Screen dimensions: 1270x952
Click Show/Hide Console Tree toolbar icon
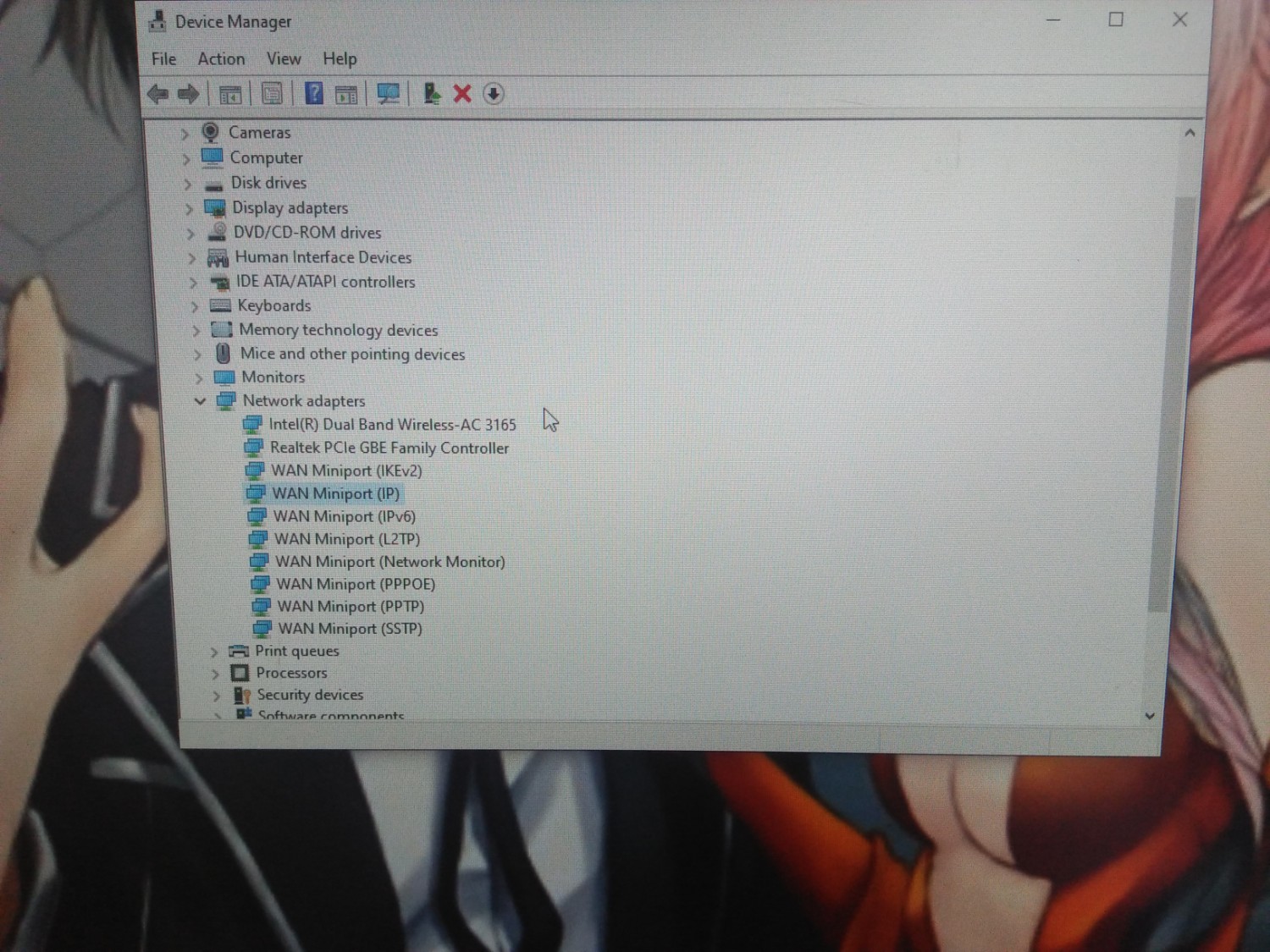pyautogui.click(x=230, y=94)
